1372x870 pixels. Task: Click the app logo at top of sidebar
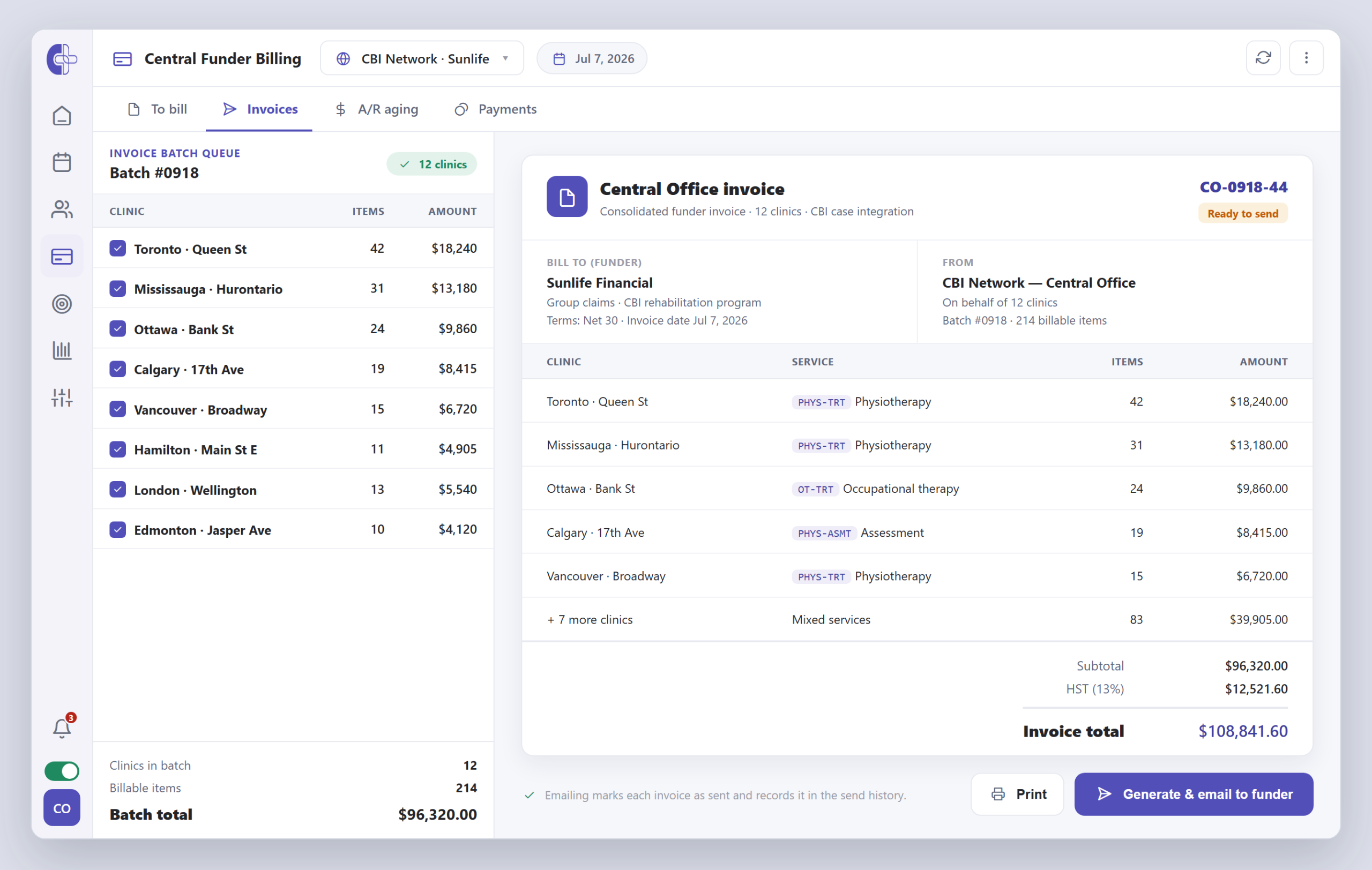pyautogui.click(x=62, y=58)
